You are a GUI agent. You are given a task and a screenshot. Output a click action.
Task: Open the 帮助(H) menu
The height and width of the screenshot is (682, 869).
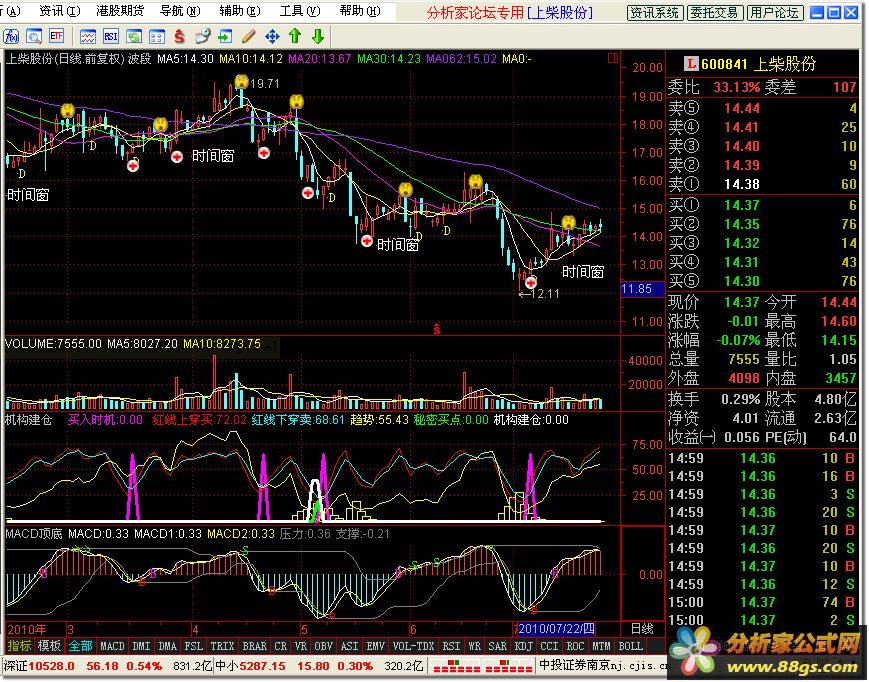(360, 11)
